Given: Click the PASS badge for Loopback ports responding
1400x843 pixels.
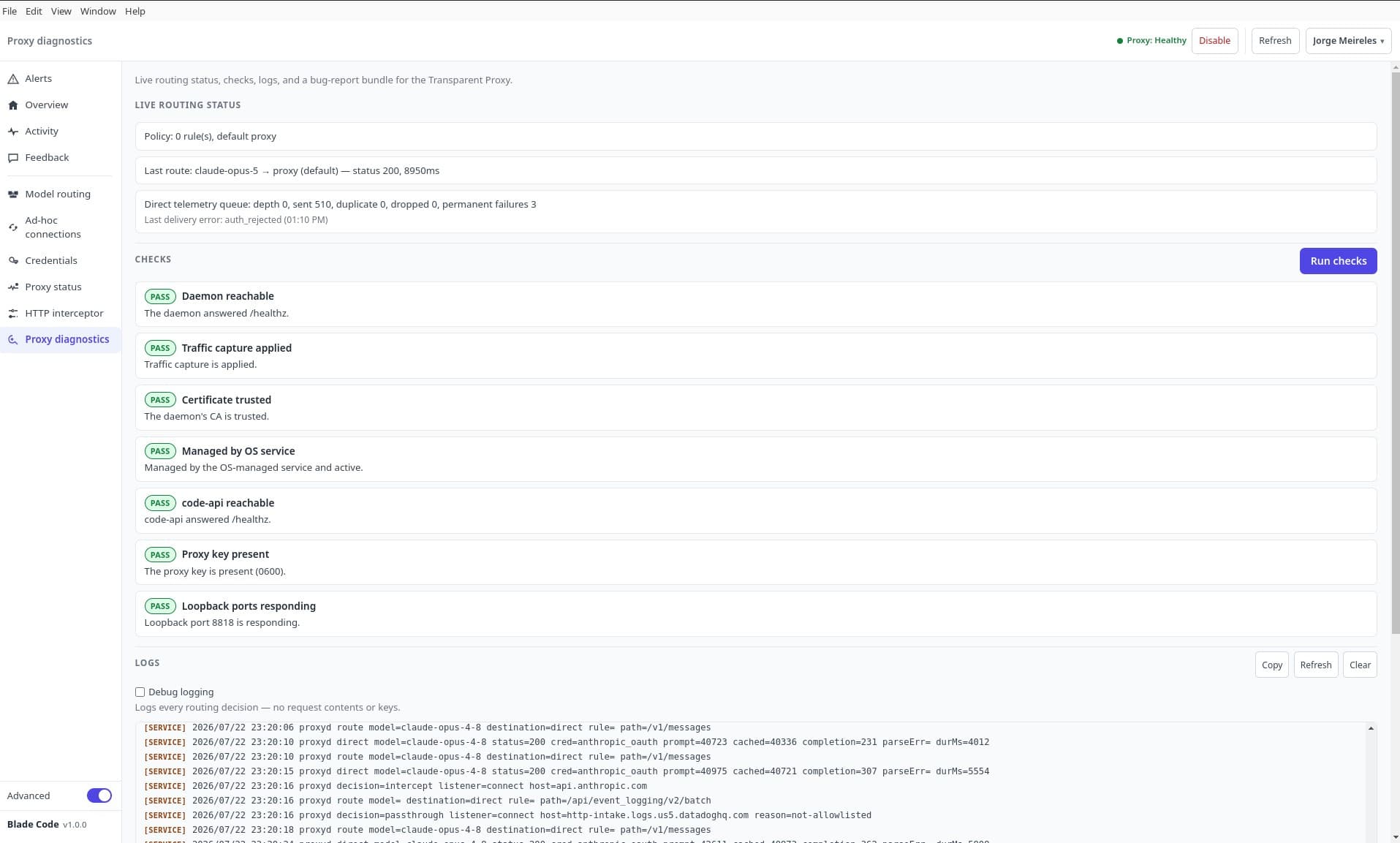Looking at the screenshot, I should pos(160,606).
